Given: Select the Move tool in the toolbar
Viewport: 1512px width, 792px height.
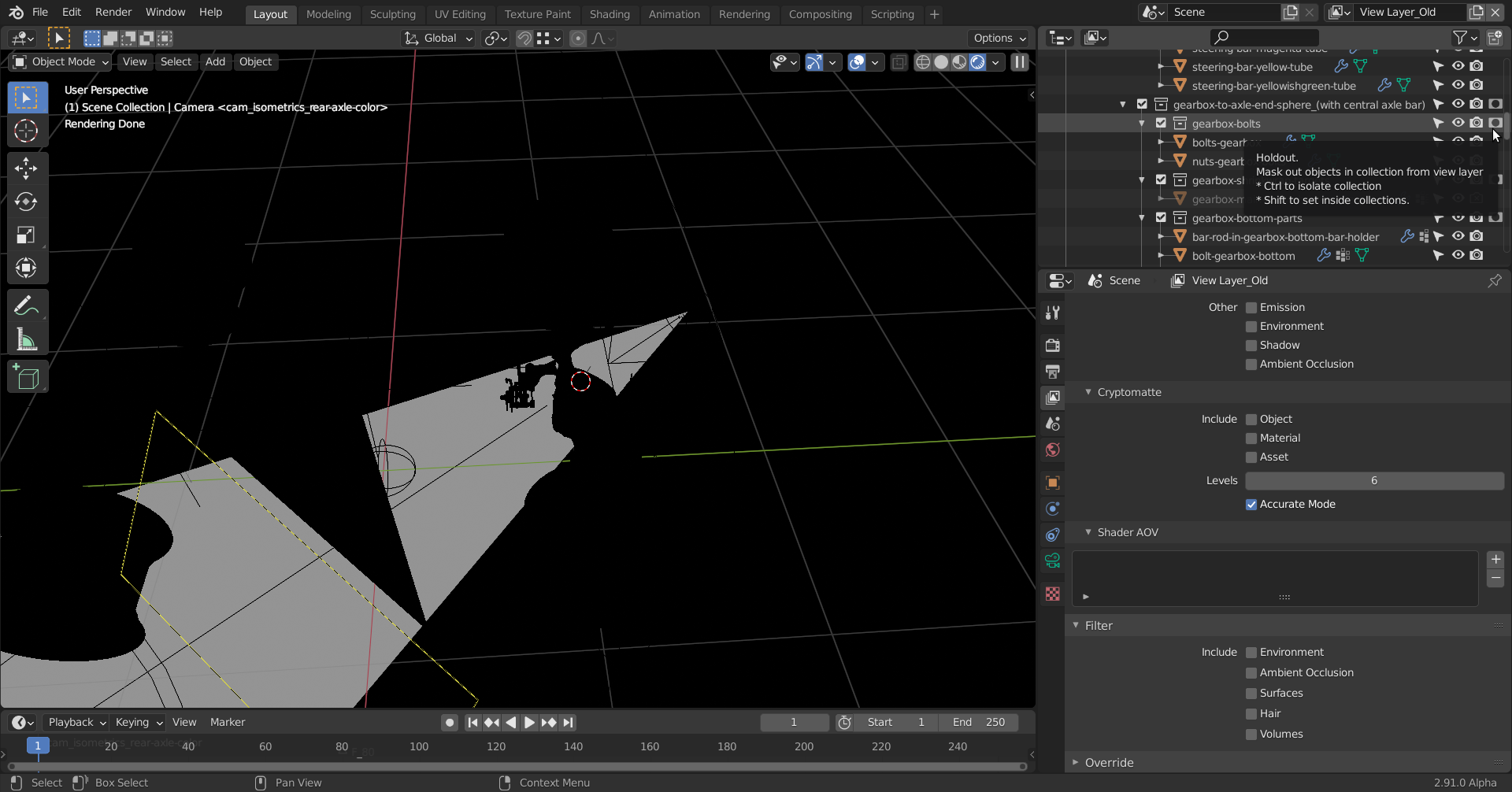Looking at the screenshot, I should (x=26, y=168).
